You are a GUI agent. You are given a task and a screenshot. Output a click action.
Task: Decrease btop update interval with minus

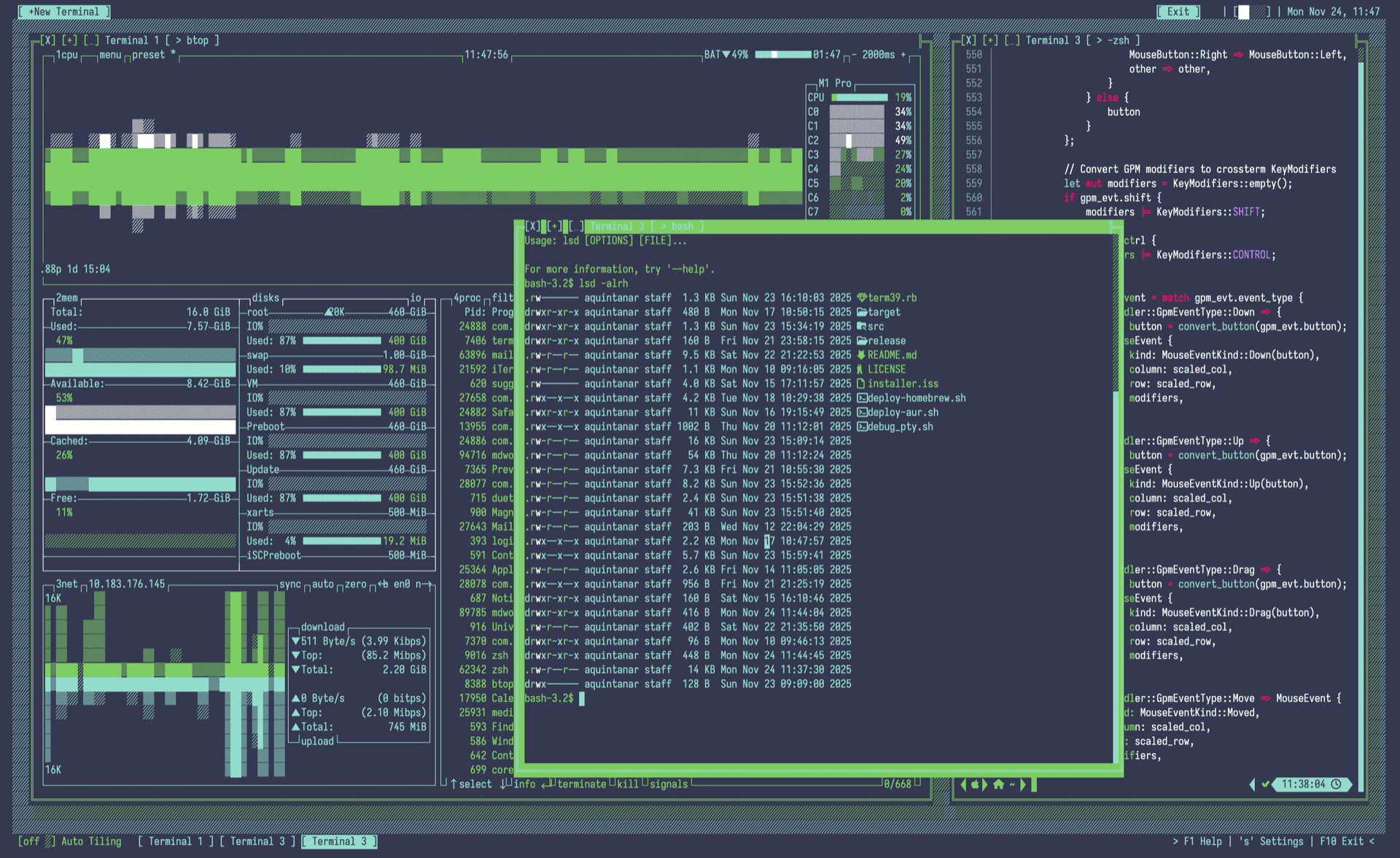pos(853,55)
